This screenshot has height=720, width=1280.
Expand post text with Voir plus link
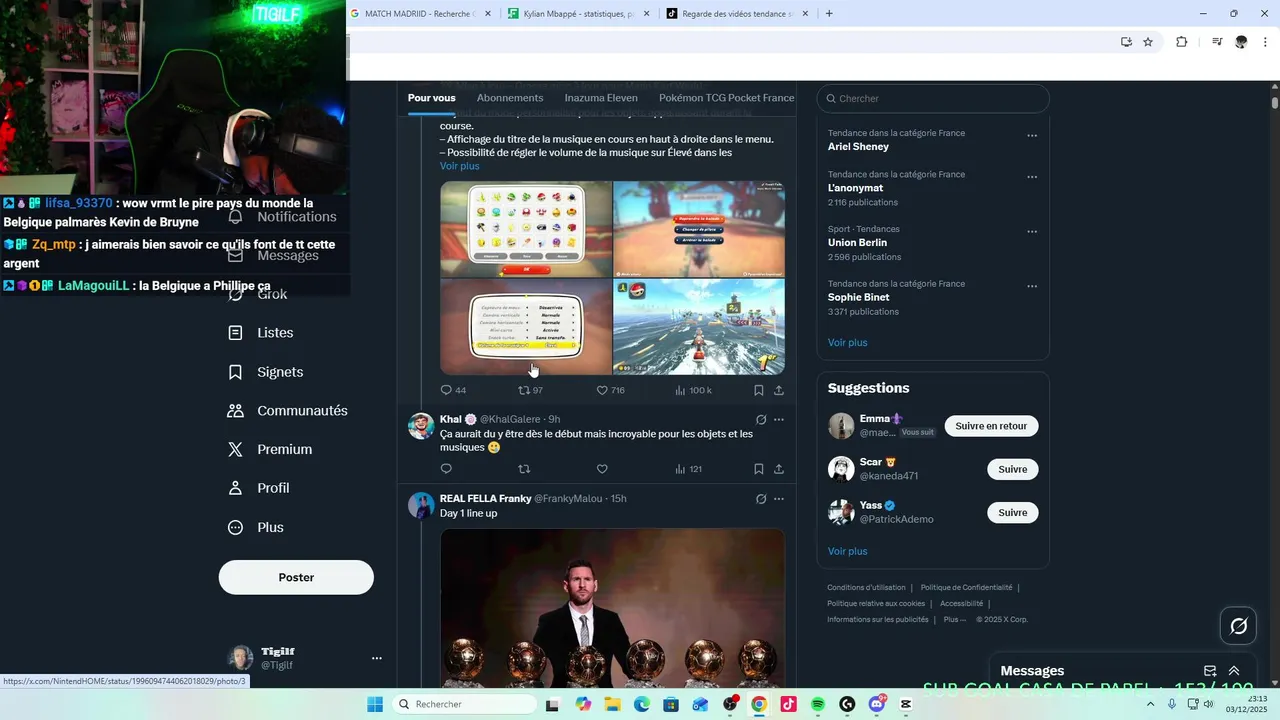[x=460, y=166]
